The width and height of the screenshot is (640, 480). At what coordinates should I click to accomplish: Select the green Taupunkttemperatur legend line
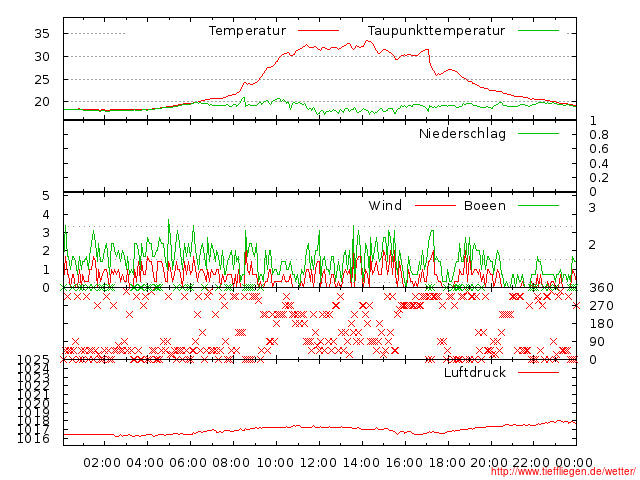(538, 31)
